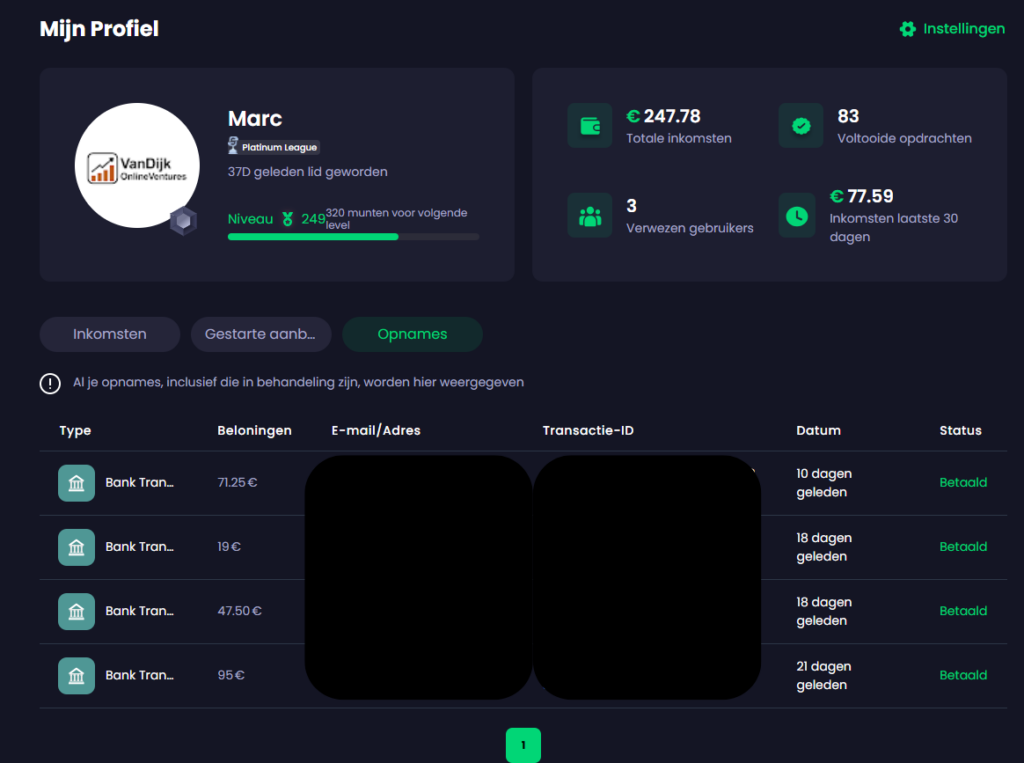Click the bank icon on the 71.25€ row
This screenshot has width=1024, height=763.
click(x=76, y=482)
